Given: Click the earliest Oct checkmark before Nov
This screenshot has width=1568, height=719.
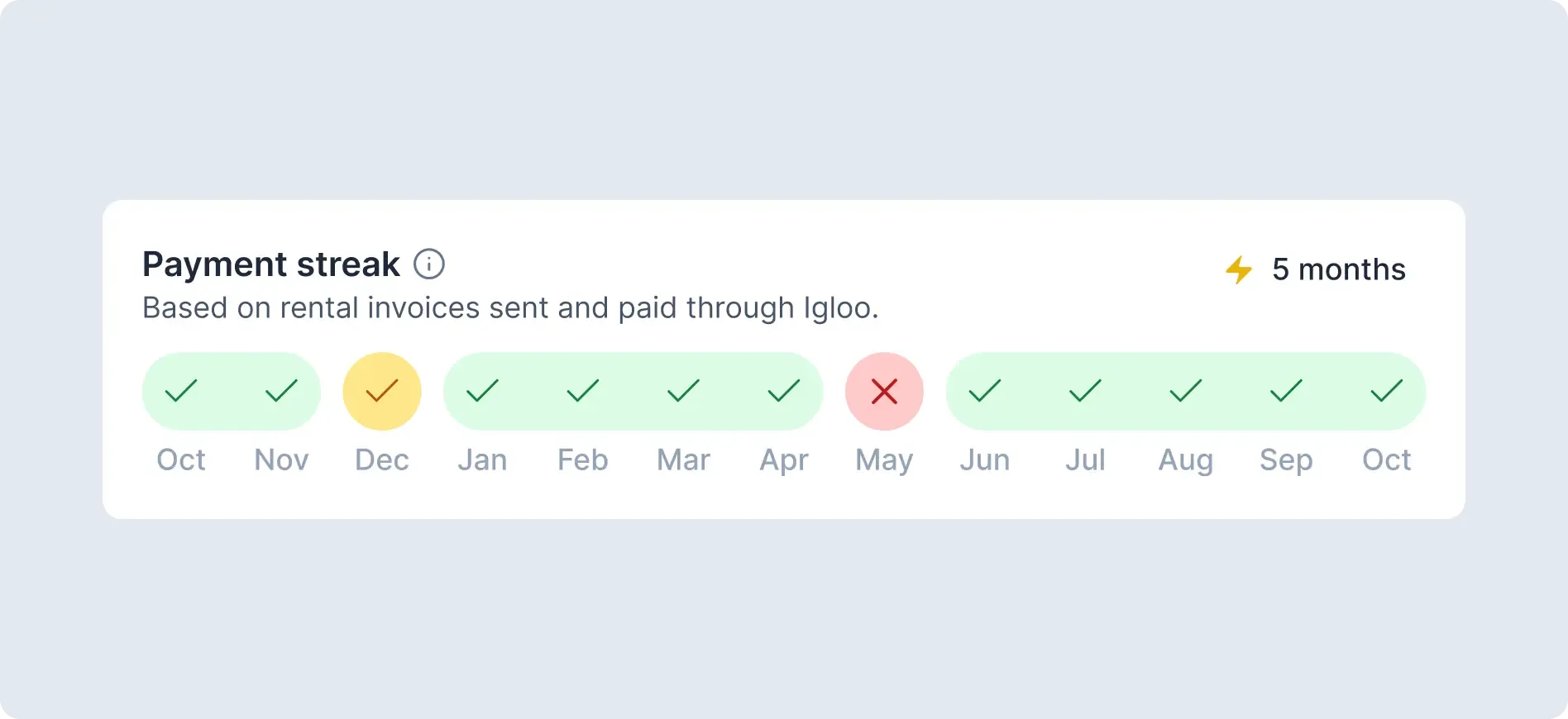Looking at the screenshot, I should [x=181, y=391].
